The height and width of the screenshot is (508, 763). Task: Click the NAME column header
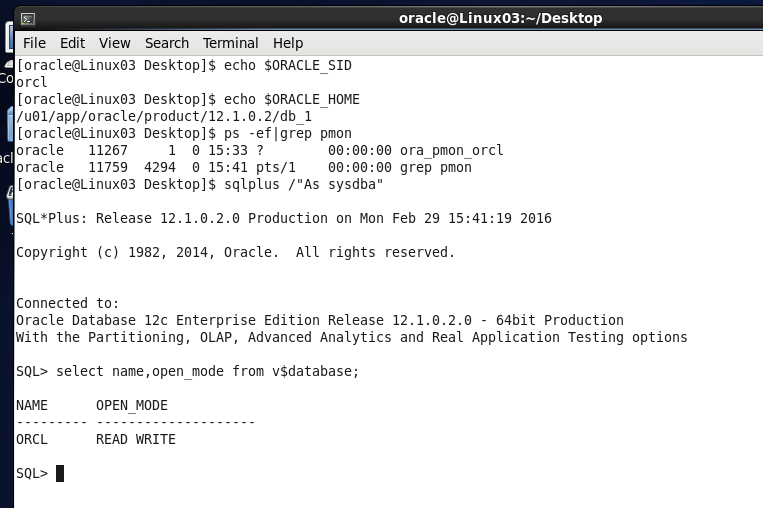(x=32, y=405)
